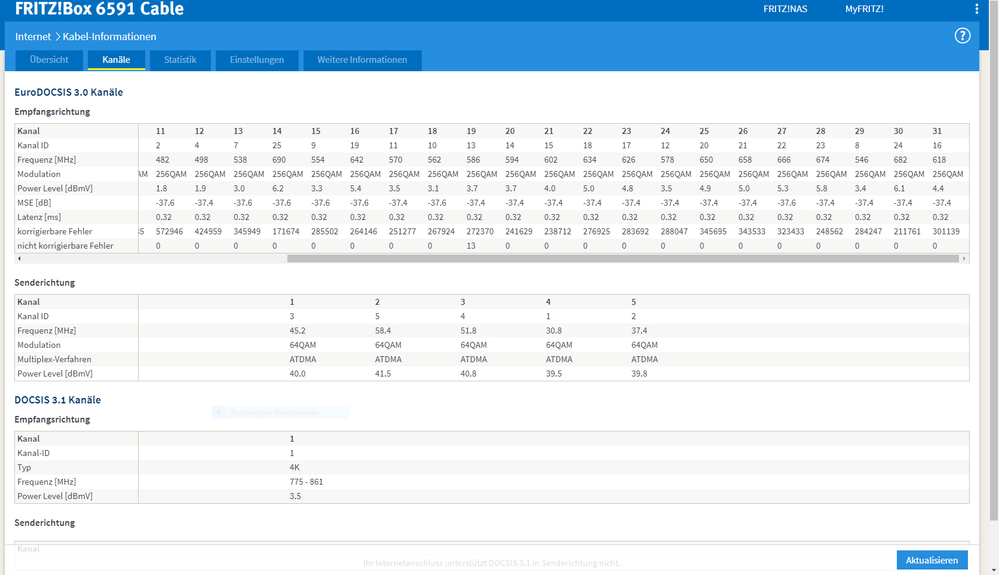Click the DOCSIS 3.1 type value 4K
This screenshot has width=999, height=575.
pyautogui.click(x=294, y=467)
